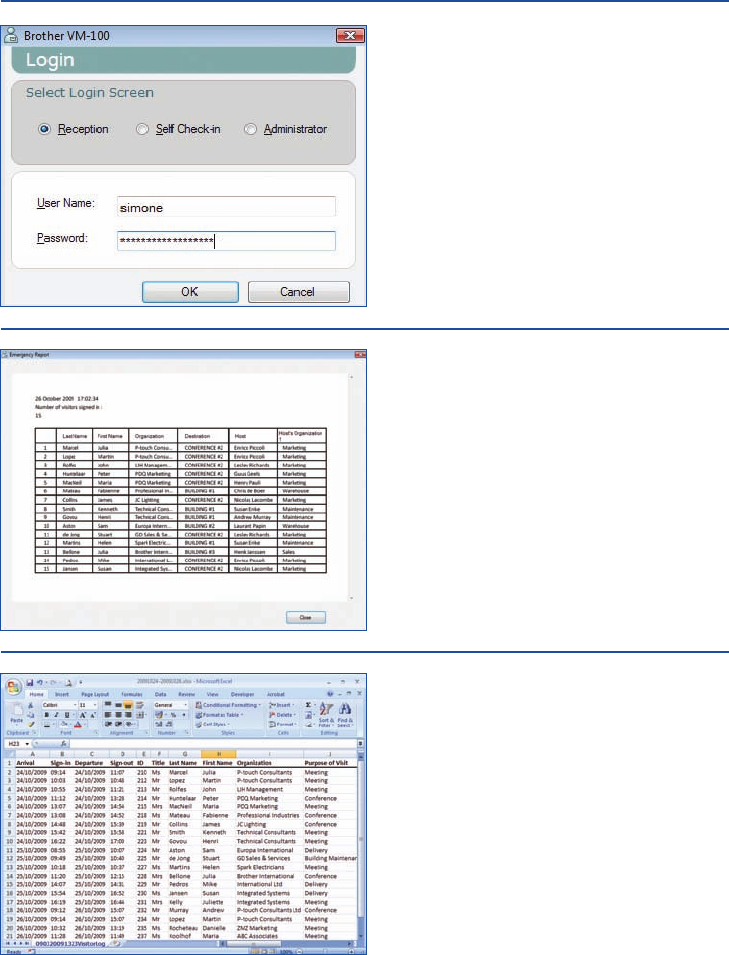Select the Administrator login radio button

250,129
